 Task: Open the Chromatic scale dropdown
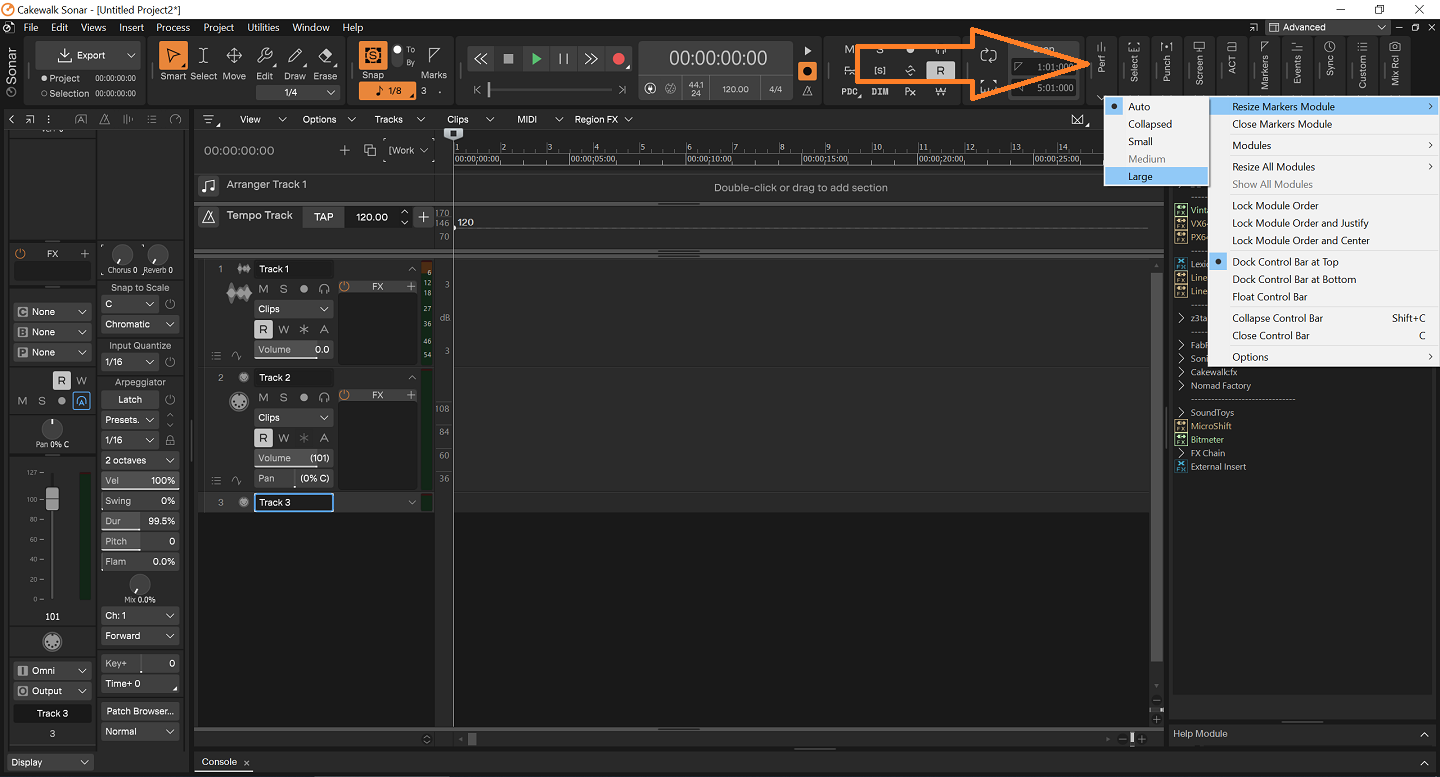point(140,324)
